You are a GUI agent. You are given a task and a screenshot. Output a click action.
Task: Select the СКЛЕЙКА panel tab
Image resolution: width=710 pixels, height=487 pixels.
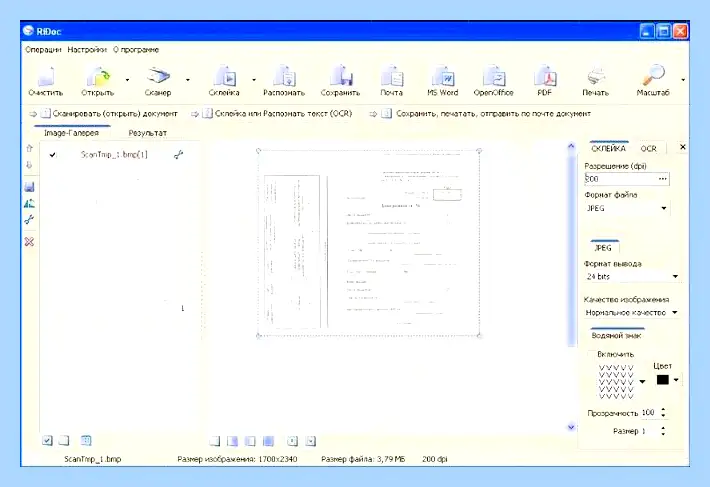point(609,148)
